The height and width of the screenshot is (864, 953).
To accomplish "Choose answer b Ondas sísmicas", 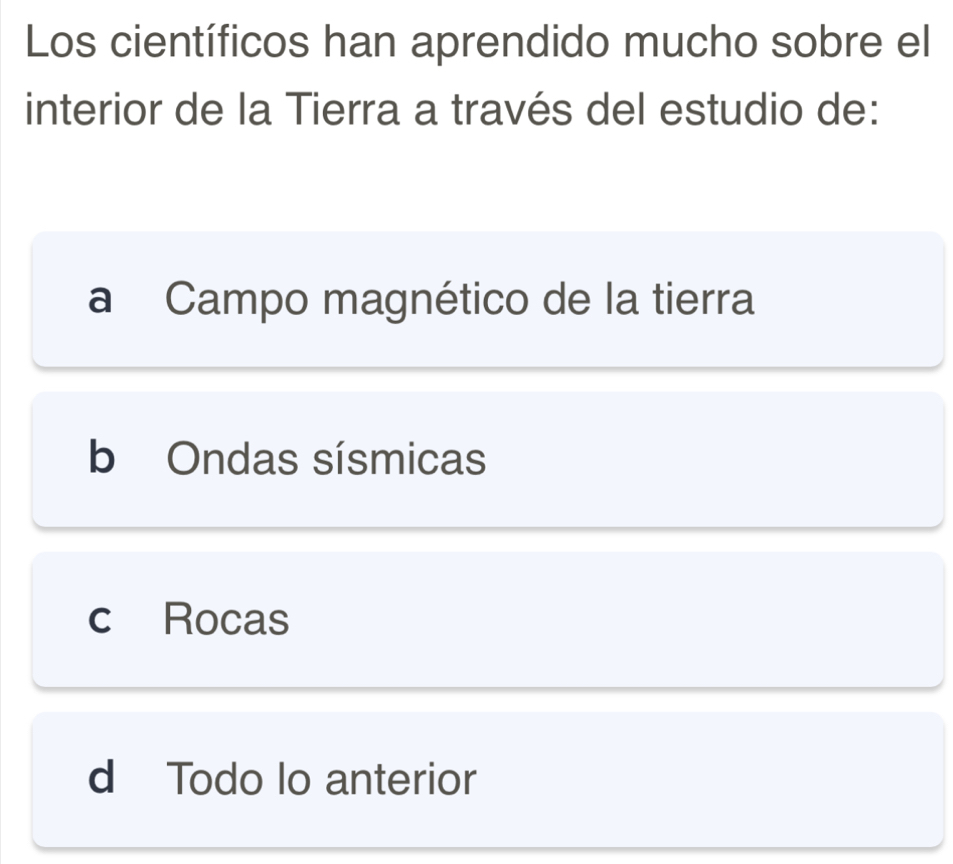I will click(x=488, y=460).
